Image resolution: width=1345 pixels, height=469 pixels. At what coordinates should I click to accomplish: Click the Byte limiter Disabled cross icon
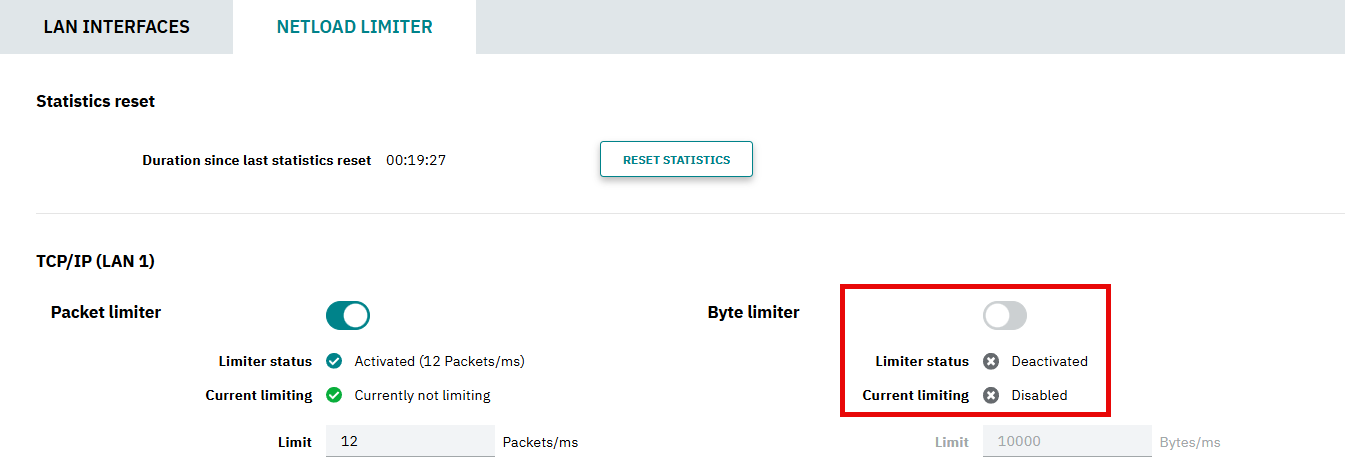pyautogui.click(x=991, y=395)
